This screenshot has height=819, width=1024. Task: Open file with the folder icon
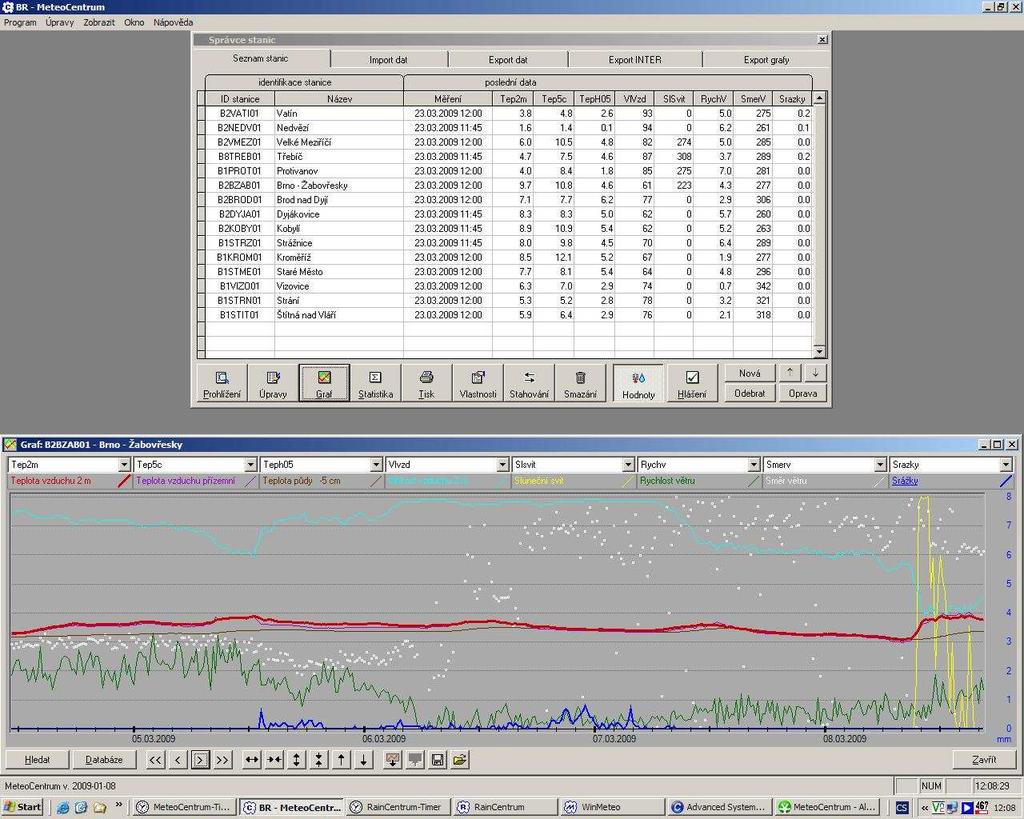[x=460, y=760]
